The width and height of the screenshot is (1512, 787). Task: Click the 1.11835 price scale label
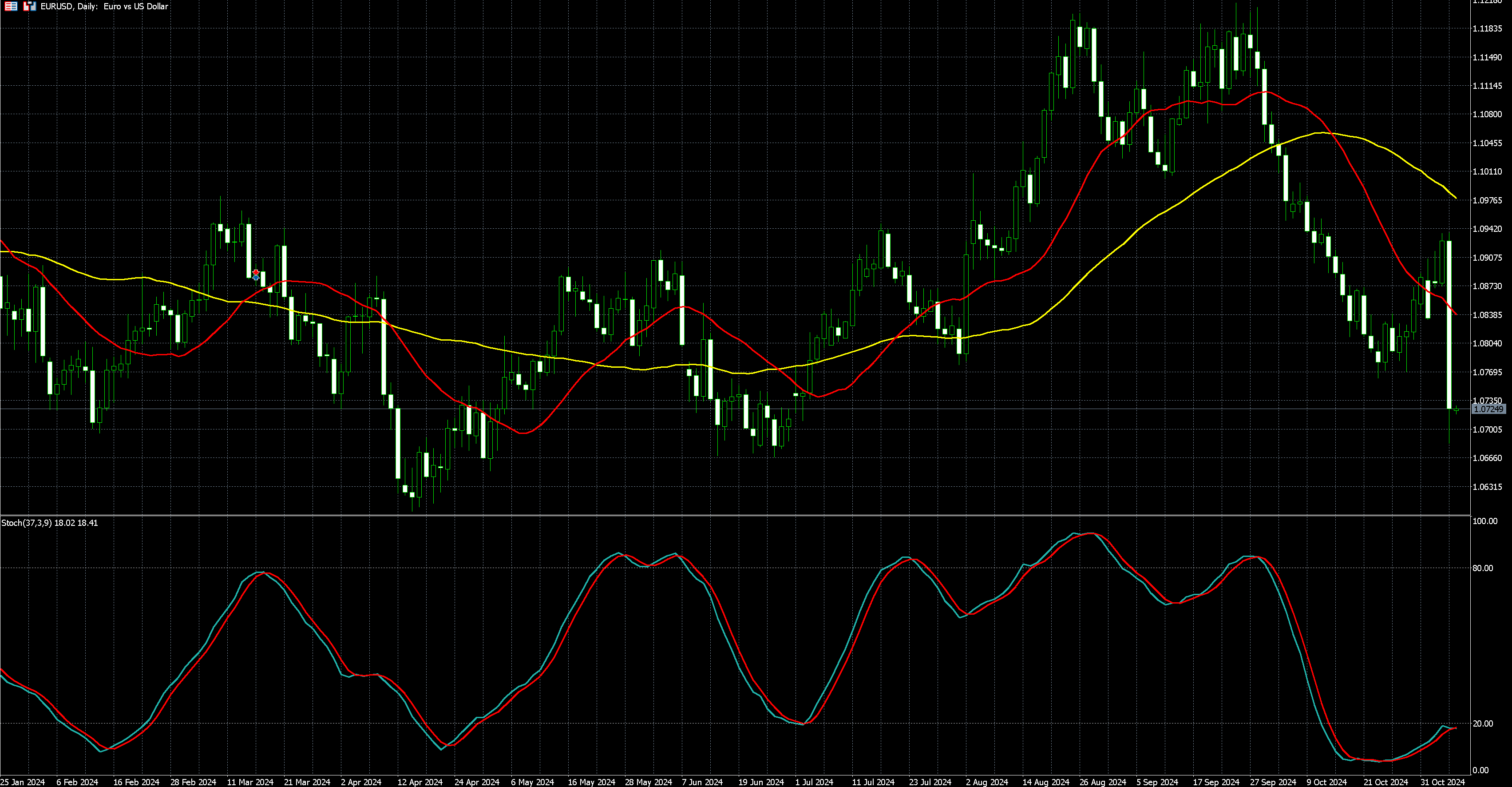tap(1487, 29)
